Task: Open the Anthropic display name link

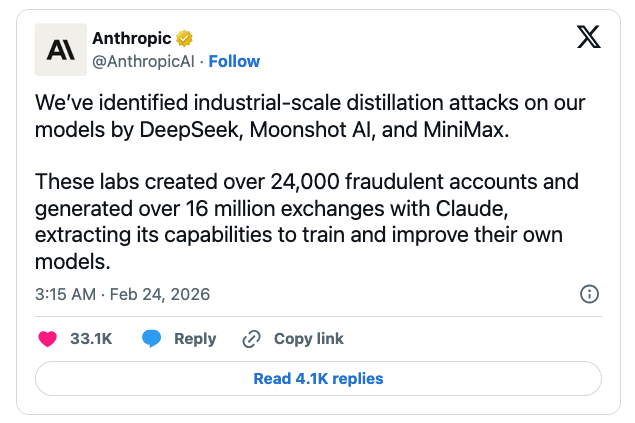Action: click(x=131, y=38)
